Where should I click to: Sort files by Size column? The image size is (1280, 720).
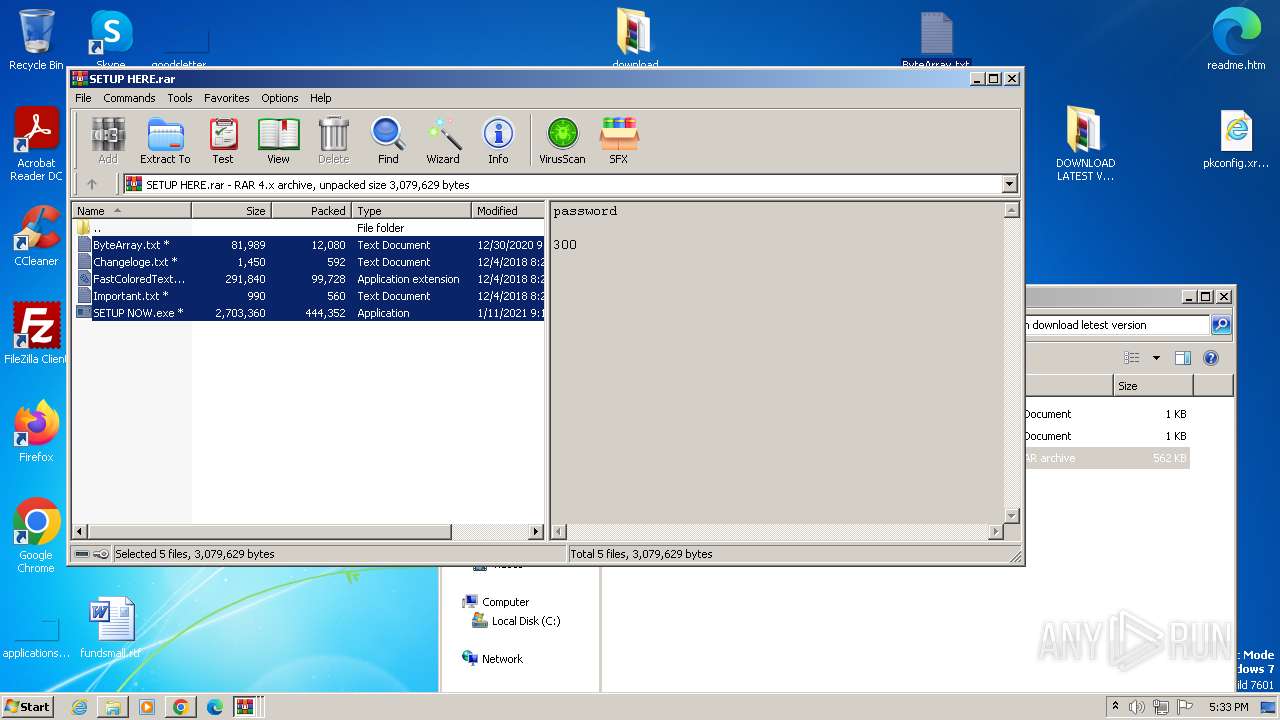coord(231,211)
